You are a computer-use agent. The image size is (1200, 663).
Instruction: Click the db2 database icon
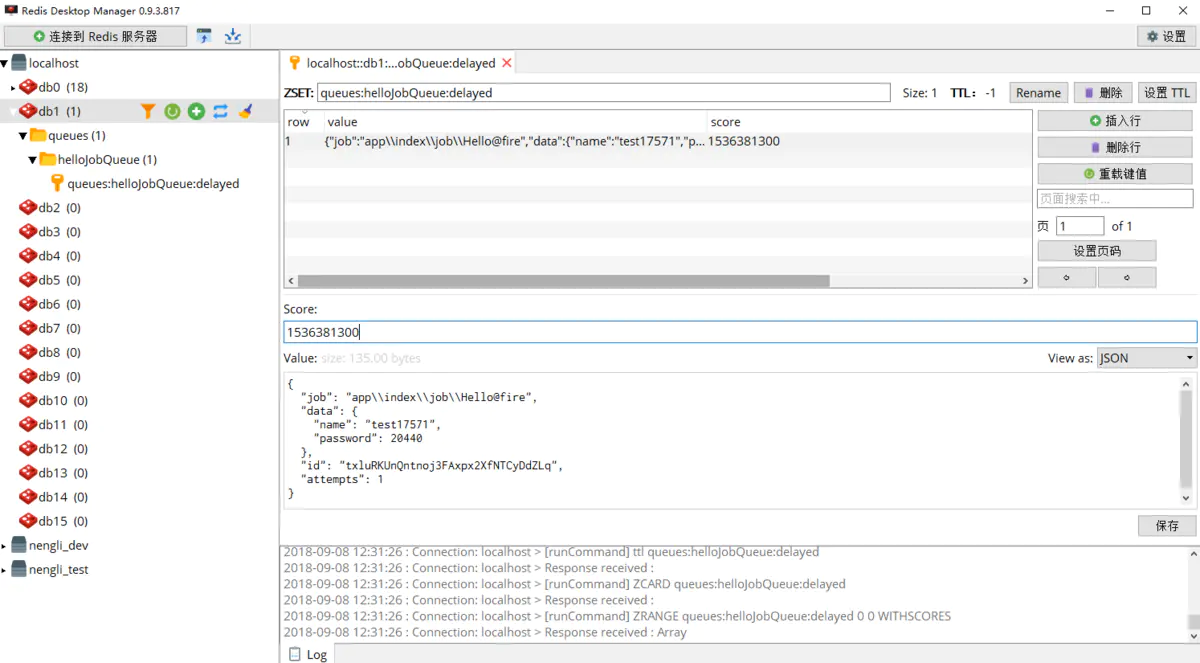(x=28, y=208)
